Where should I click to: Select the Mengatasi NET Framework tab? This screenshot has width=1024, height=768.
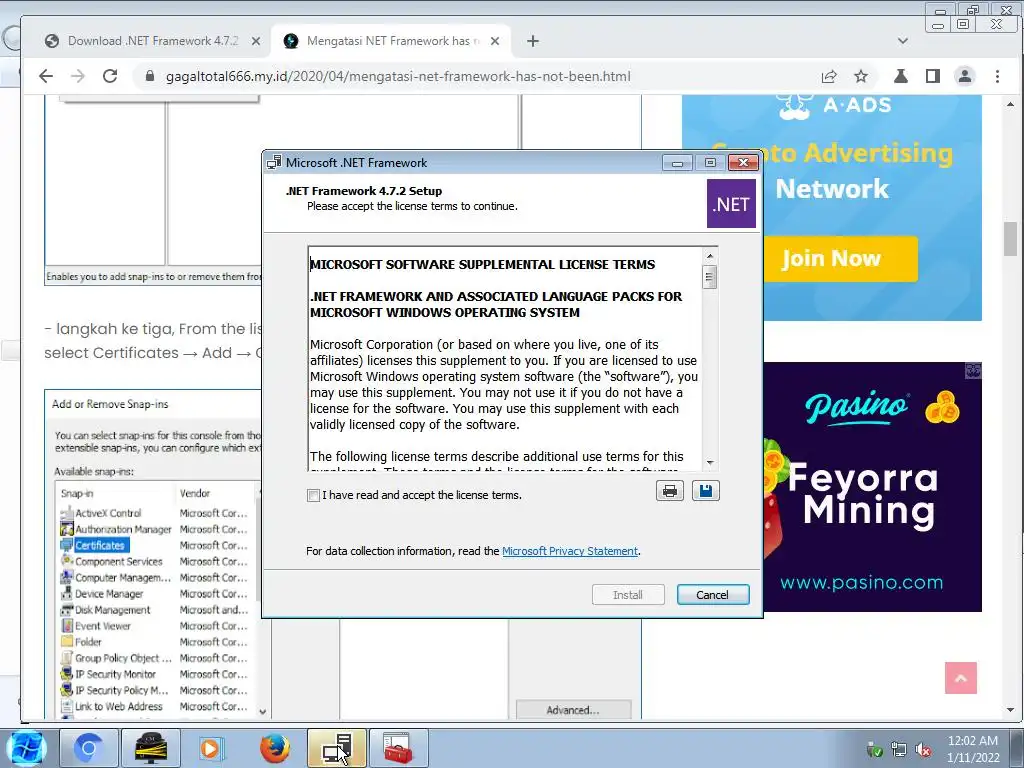tap(391, 41)
